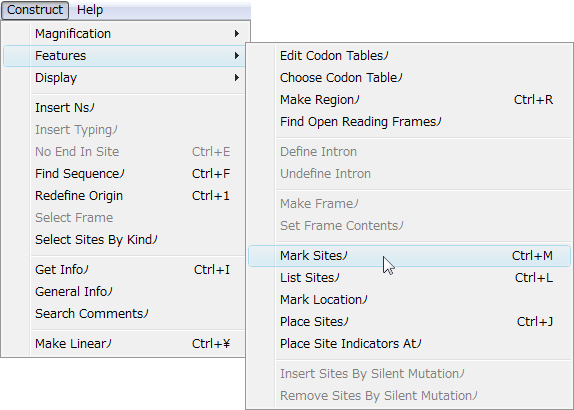Select Find Open Reading Frames
This screenshot has width=574, height=410.
[409, 122]
